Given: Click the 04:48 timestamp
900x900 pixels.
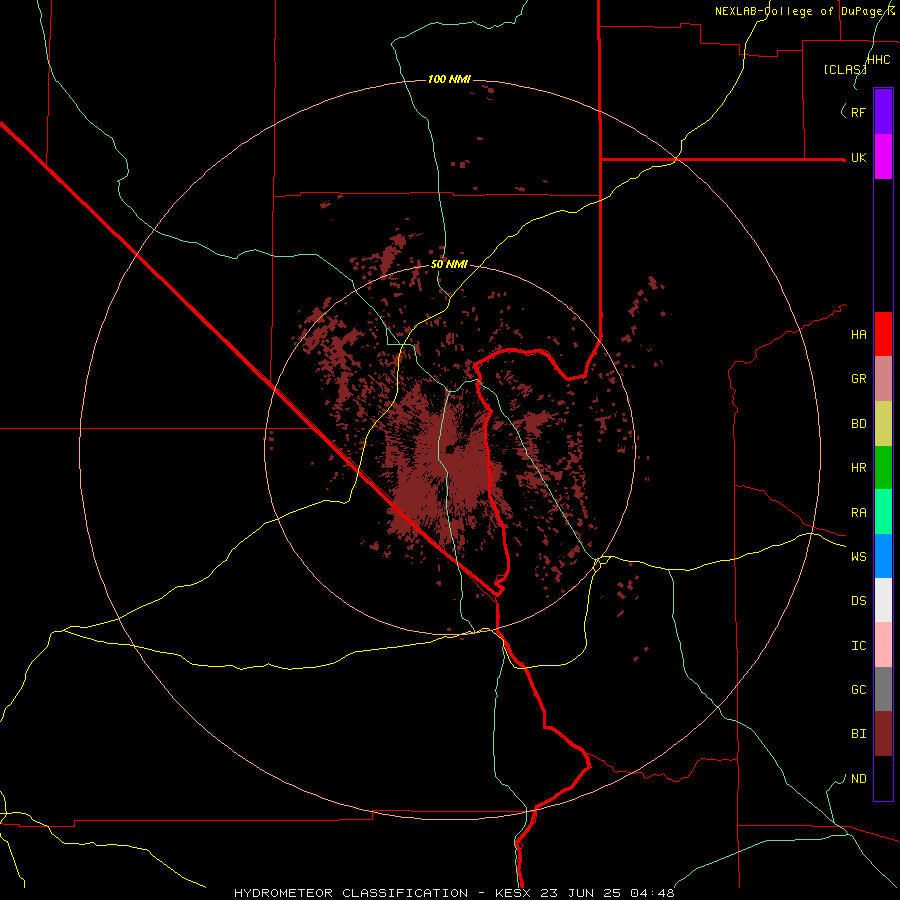Looking at the screenshot, I should pos(652,893).
